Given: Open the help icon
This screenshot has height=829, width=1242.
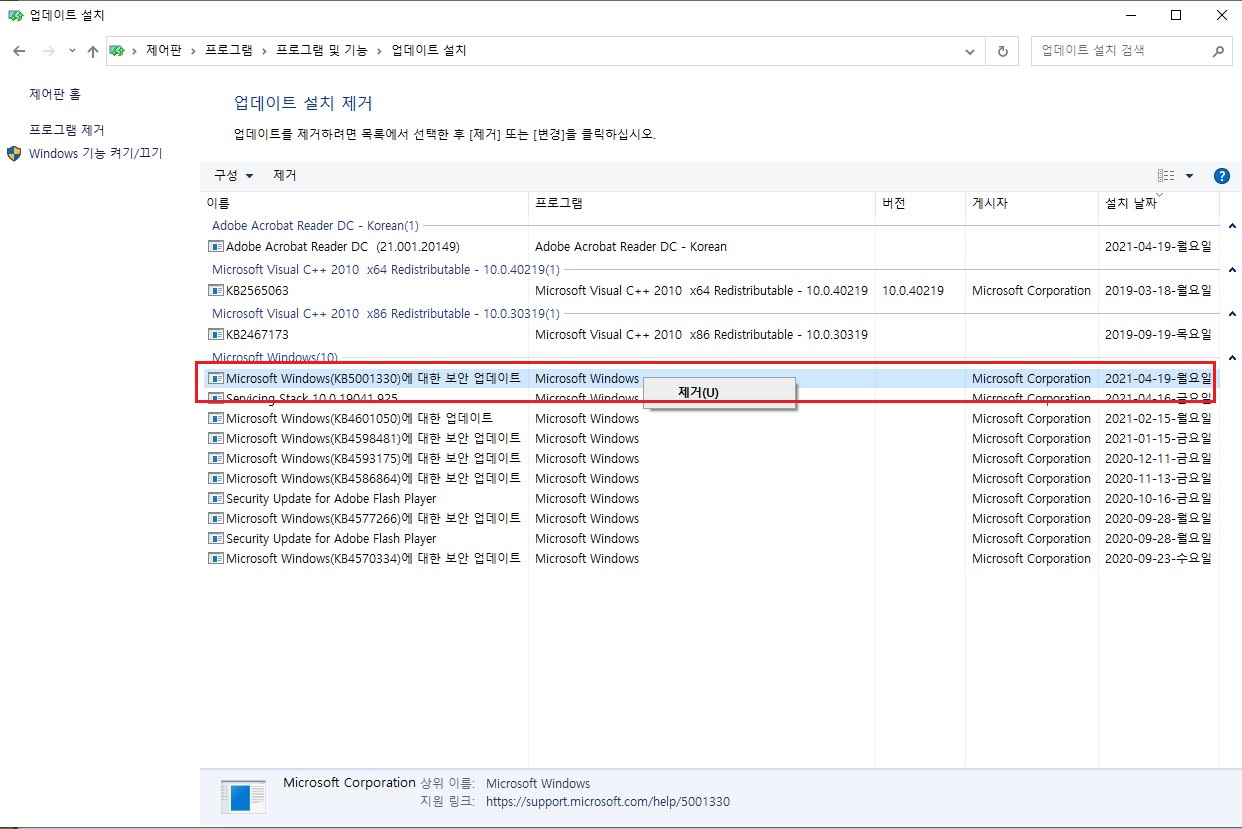Looking at the screenshot, I should (x=1221, y=176).
